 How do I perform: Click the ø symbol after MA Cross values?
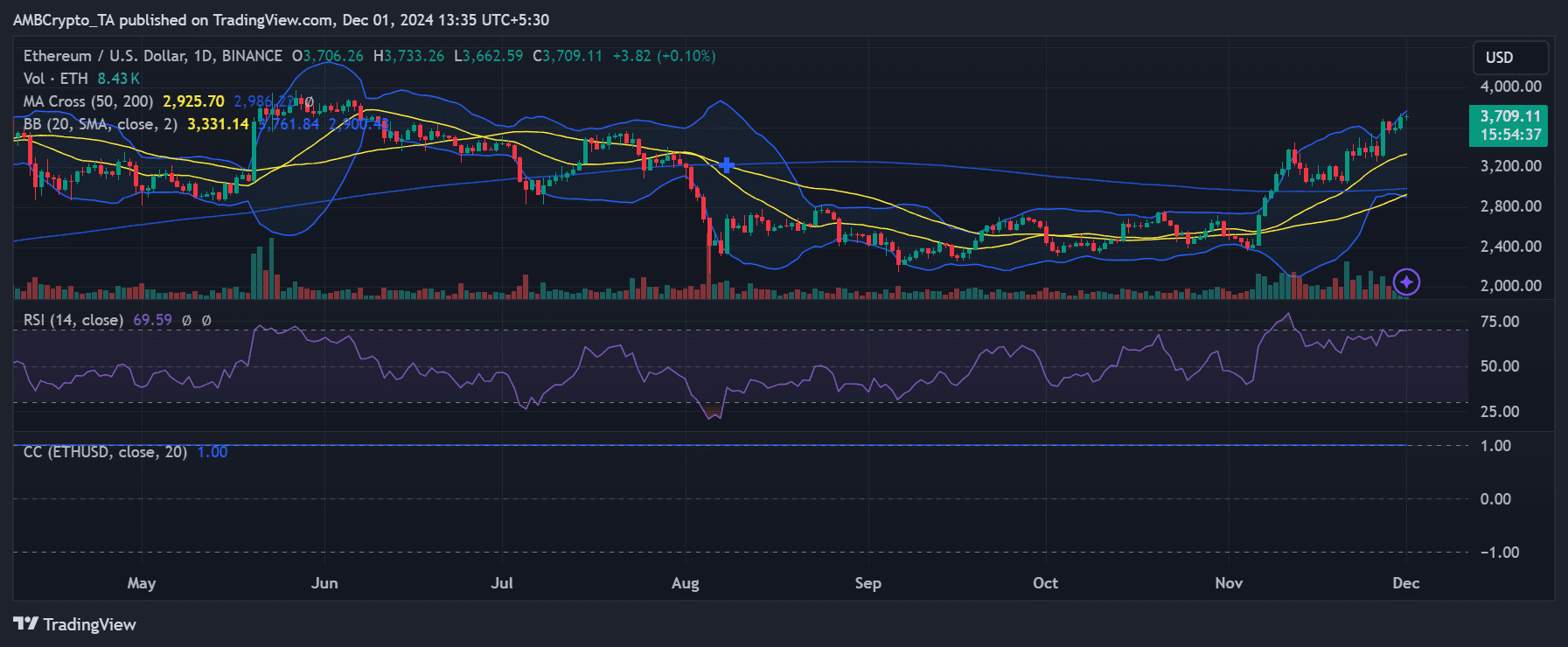click(309, 102)
